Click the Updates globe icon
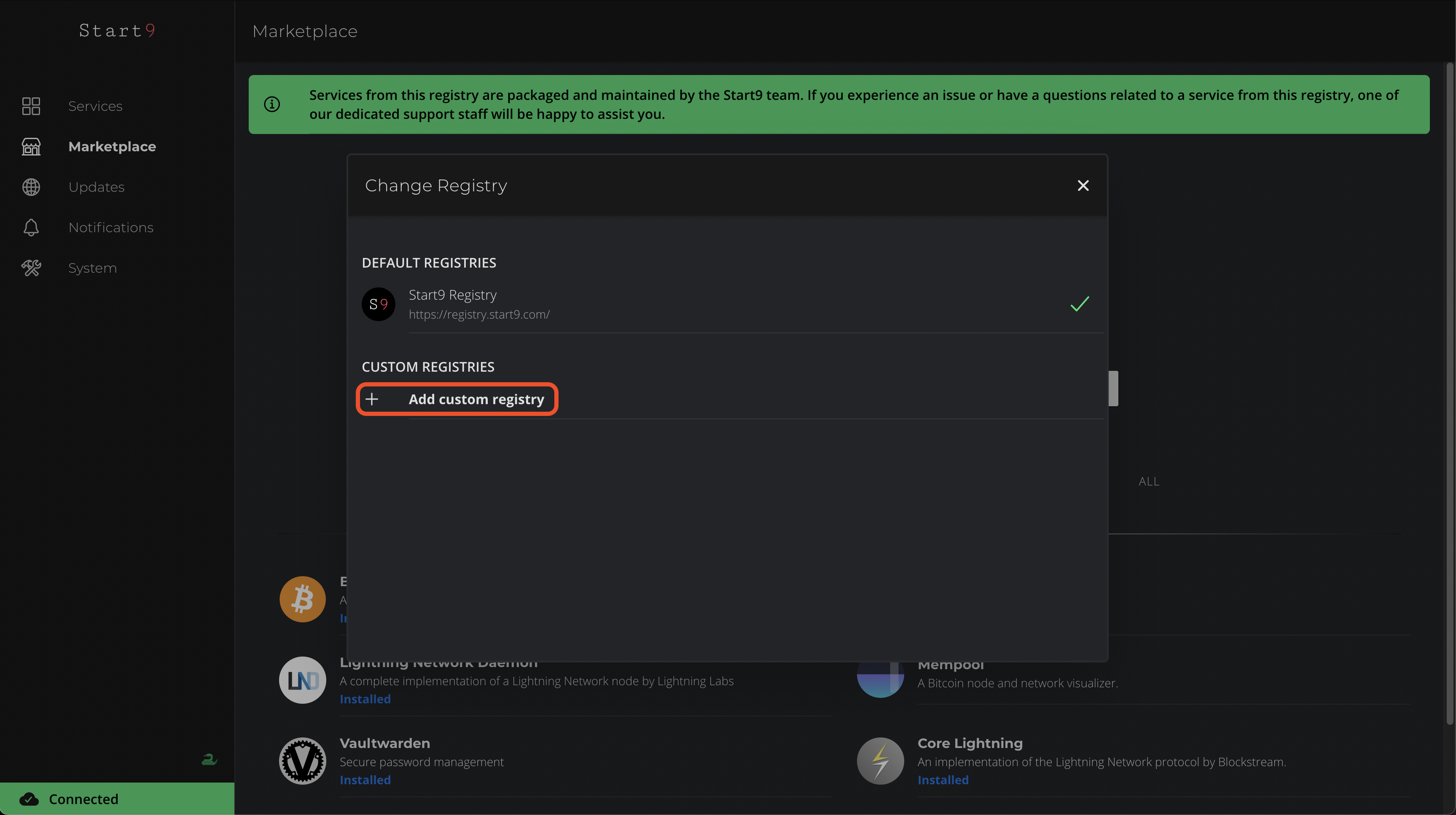The height and width of the screenshot is (815, 1456). click(x=31, y=187)
